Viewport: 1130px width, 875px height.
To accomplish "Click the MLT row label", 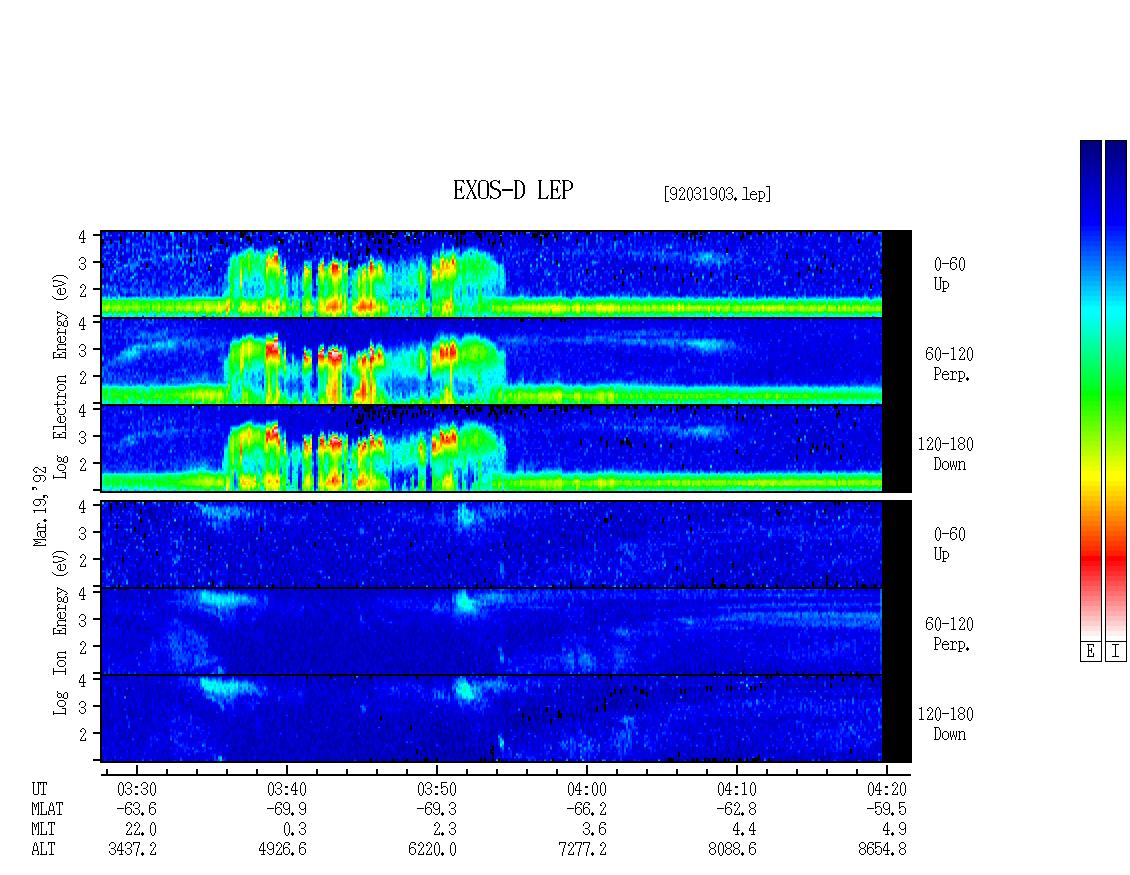I will (x=43, y=830).
